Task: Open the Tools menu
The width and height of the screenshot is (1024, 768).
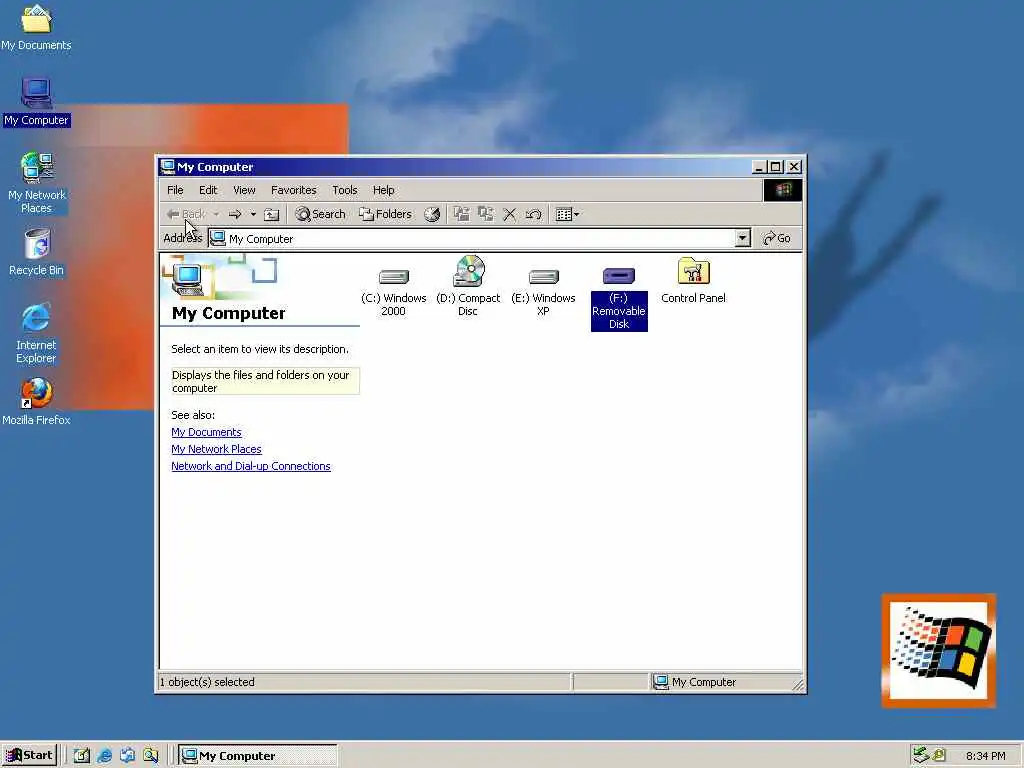Action: tap(344, 190)
